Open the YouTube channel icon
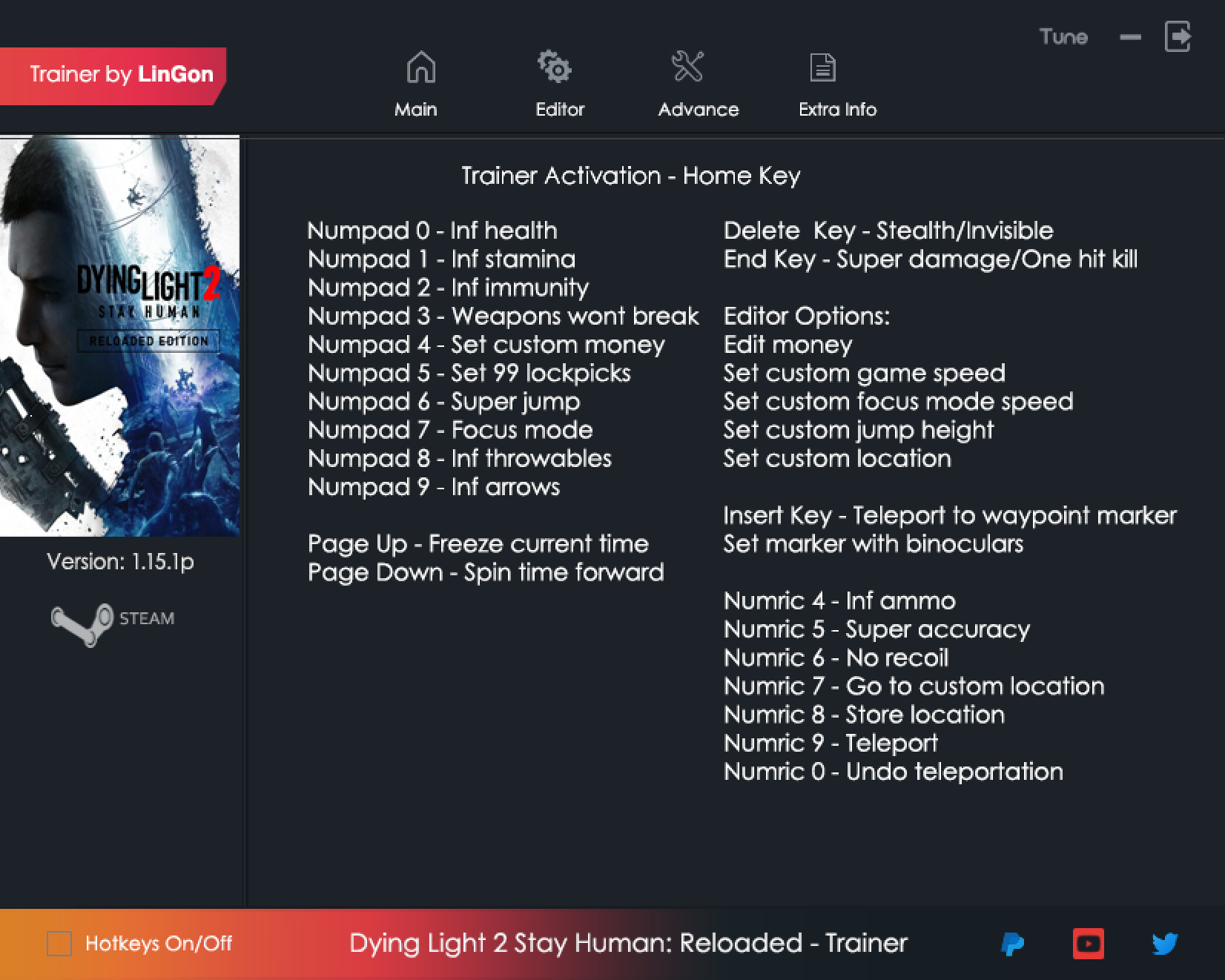 pos(1088,944)
